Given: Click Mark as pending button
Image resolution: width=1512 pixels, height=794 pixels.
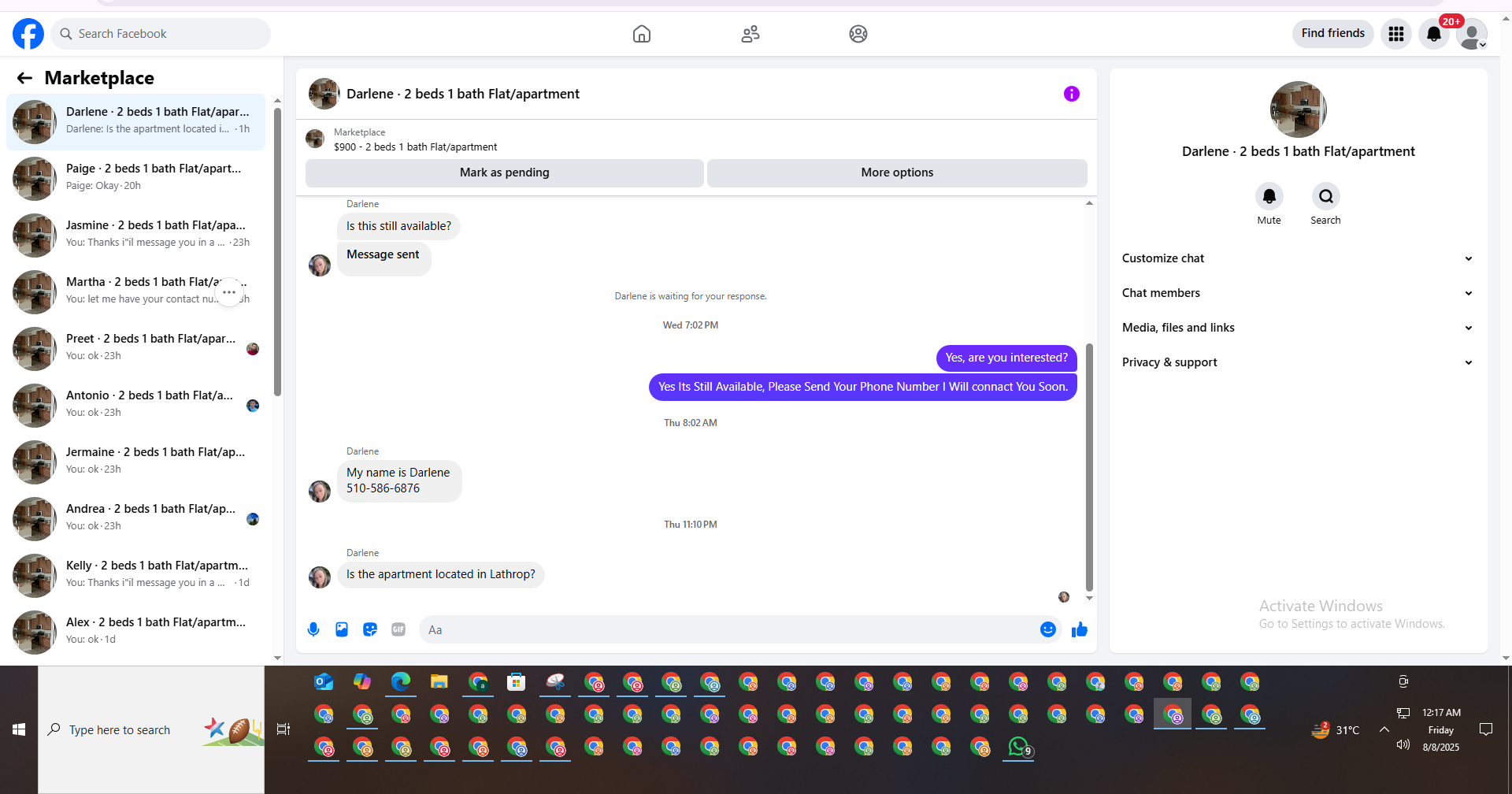Looking at the screenshot, I should pos(505,173).
